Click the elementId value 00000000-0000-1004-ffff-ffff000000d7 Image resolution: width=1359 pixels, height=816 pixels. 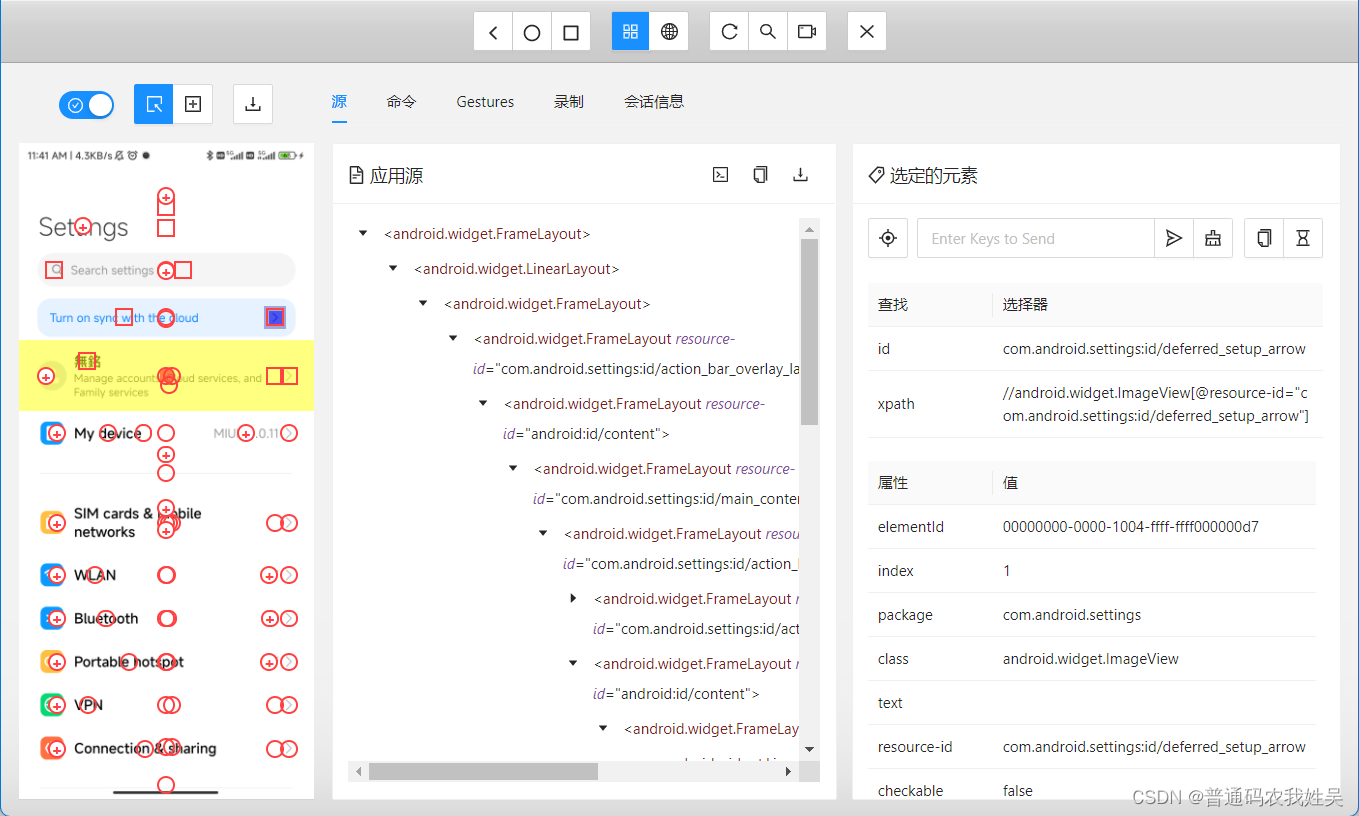[1131, 527]
